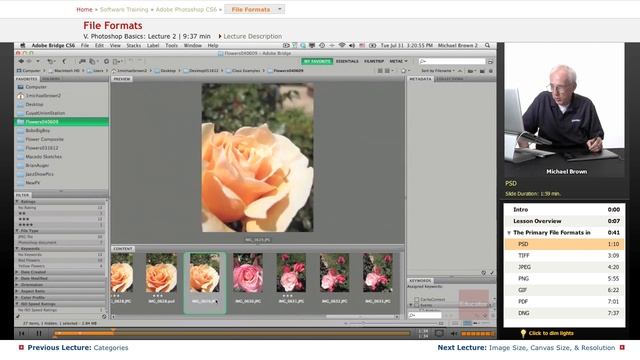
Task: Mute the lecture player speaker icon
Action: (453, 333)
